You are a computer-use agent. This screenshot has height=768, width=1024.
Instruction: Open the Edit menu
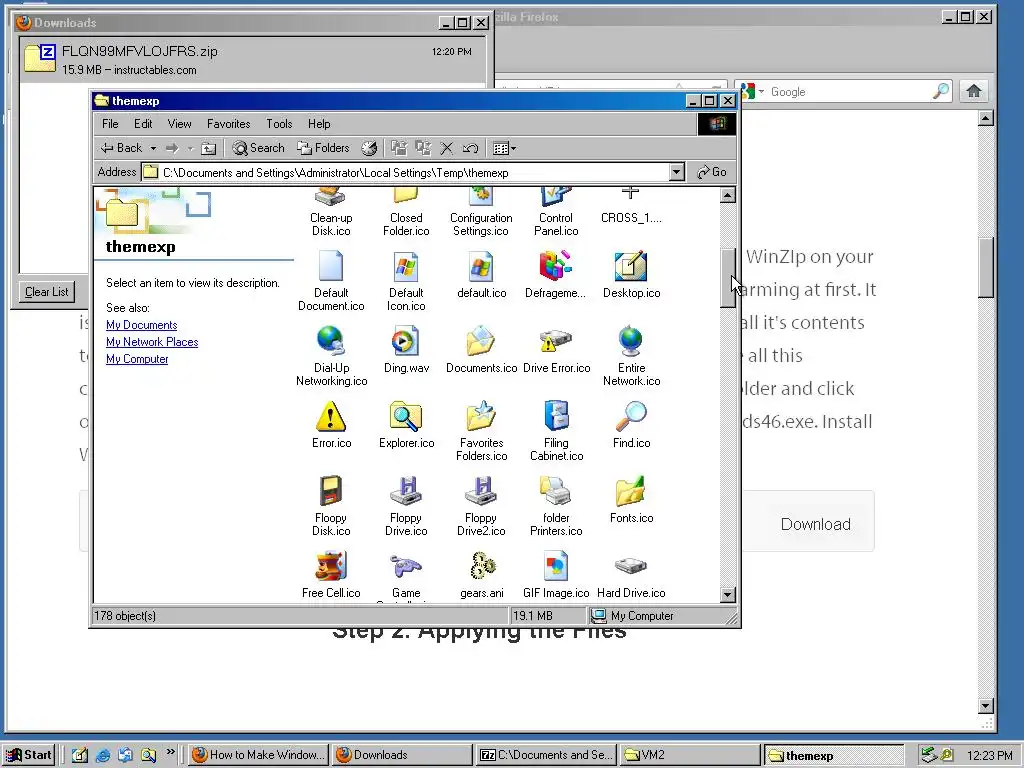tap(143, 124)
